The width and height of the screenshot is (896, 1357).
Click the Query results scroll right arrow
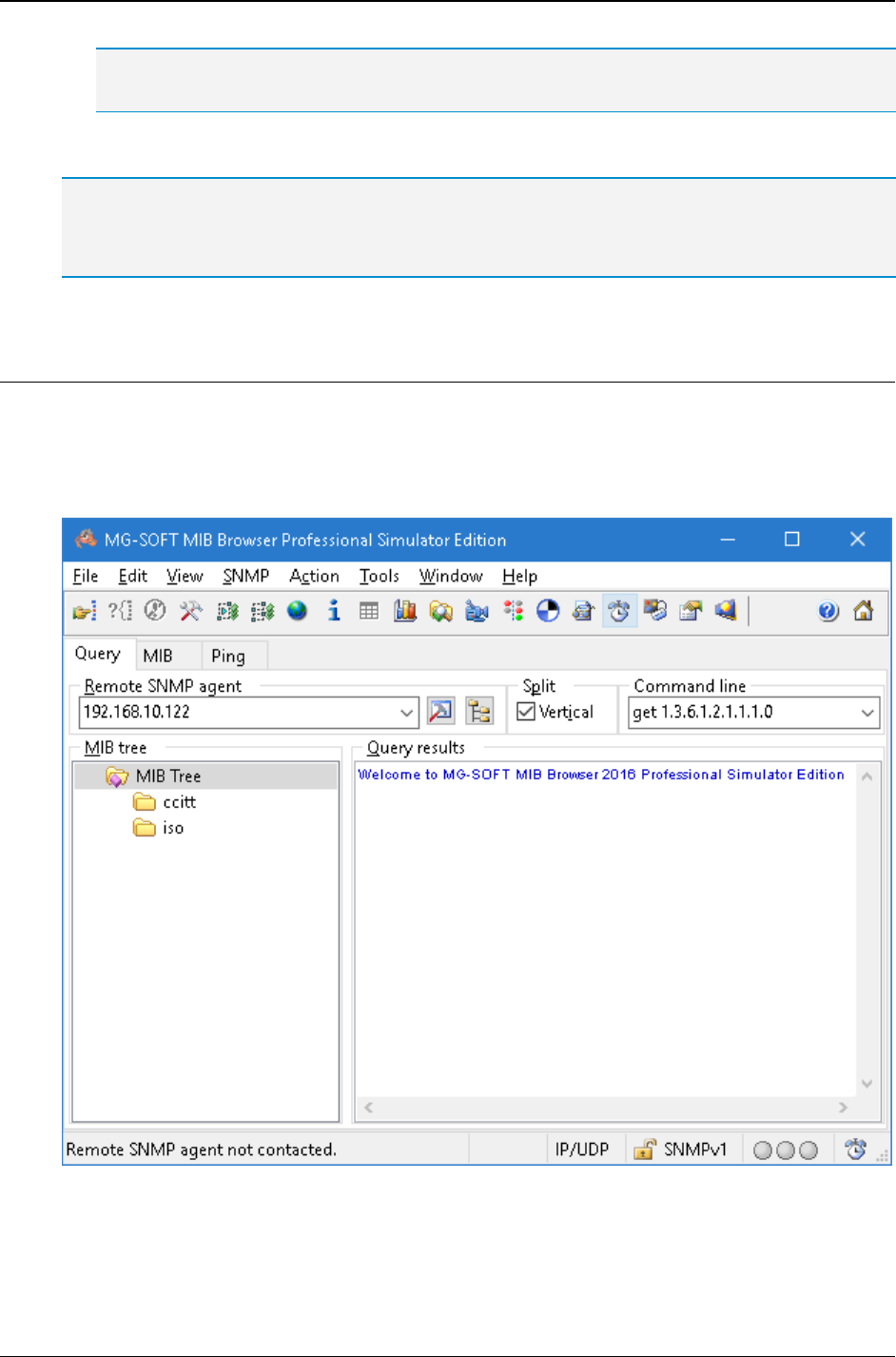click(843, 1107)
